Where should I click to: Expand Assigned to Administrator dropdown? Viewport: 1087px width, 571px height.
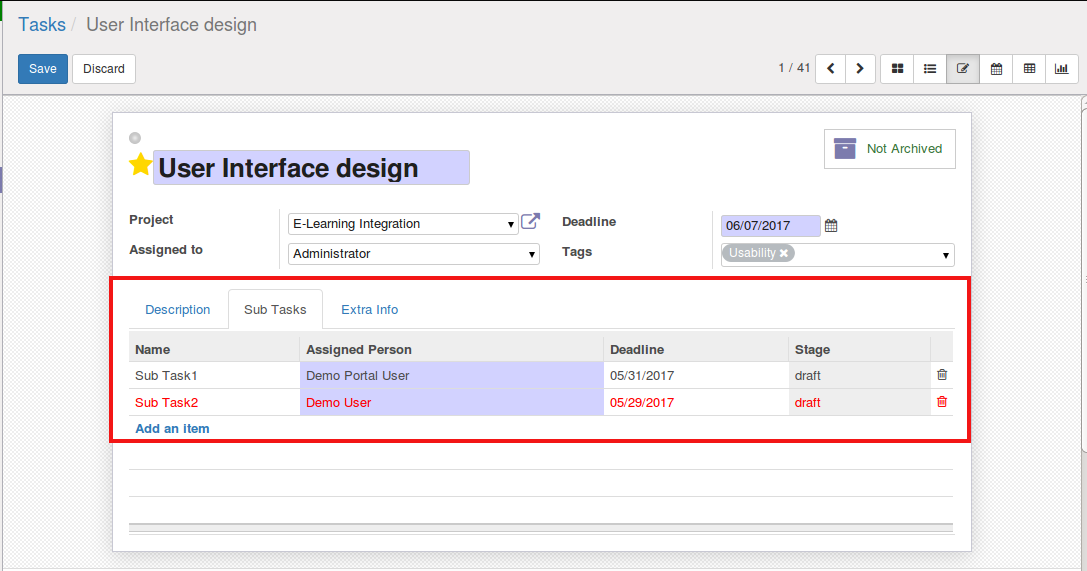(531, 255)
